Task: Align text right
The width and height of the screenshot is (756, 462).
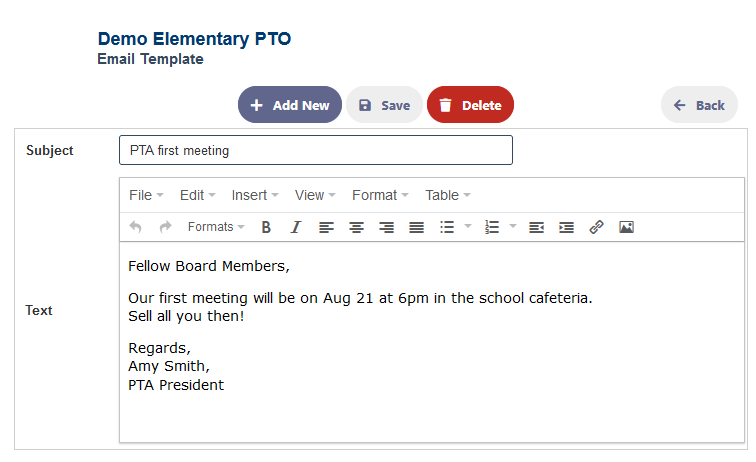Action: [x=386, y=227]
